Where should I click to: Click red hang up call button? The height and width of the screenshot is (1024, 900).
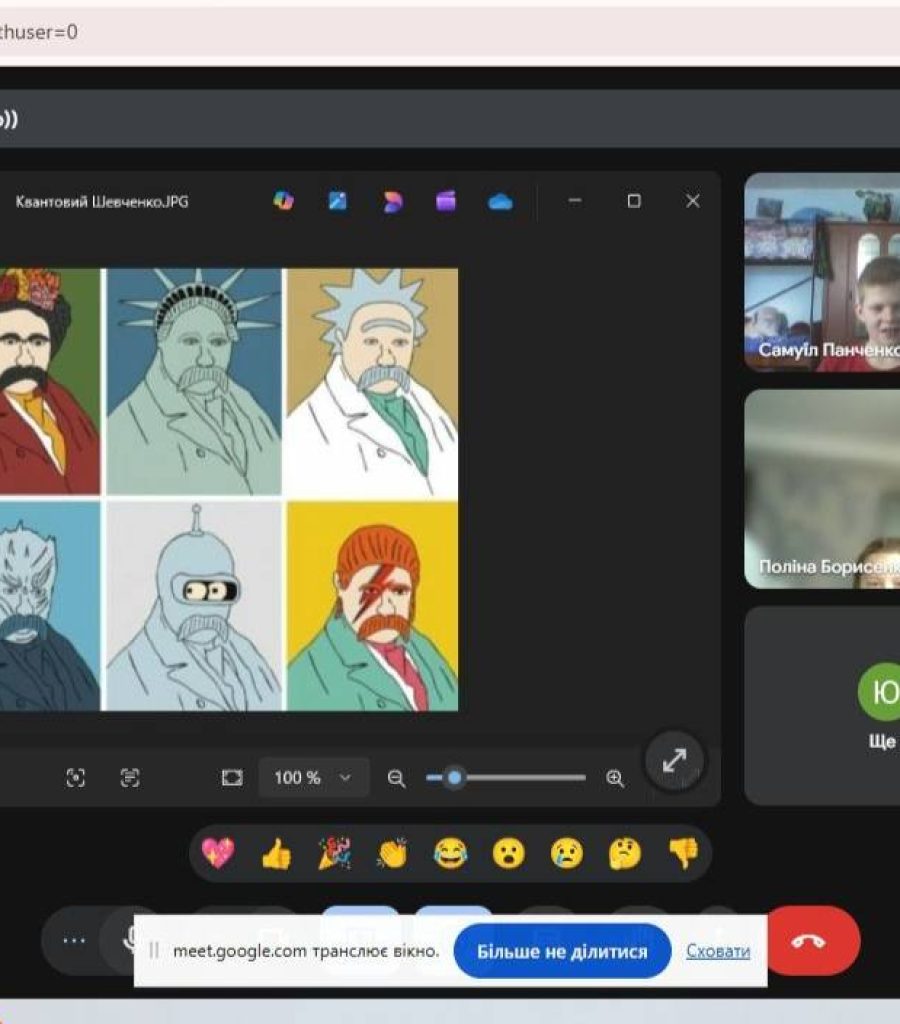(810, 940)
